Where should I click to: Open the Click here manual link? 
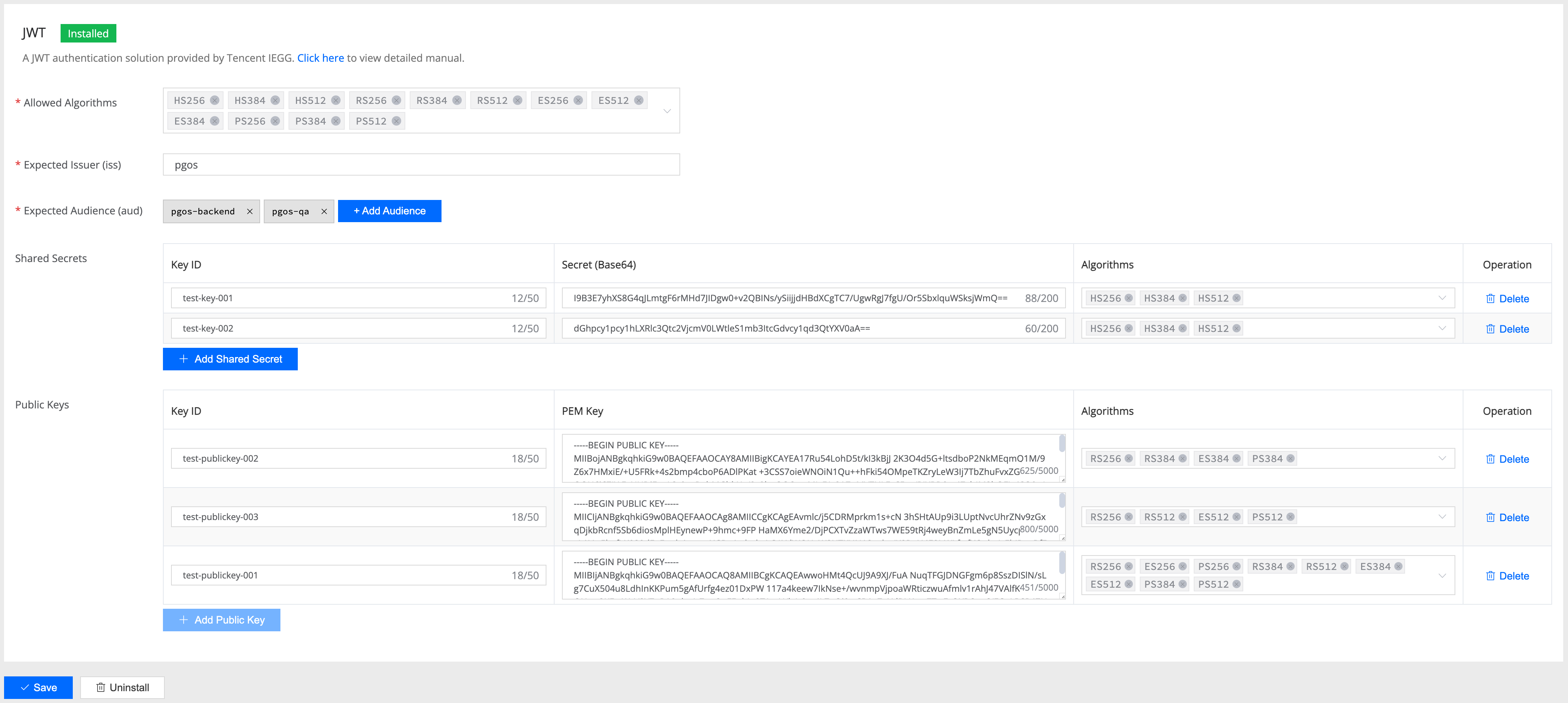point(320,58)
